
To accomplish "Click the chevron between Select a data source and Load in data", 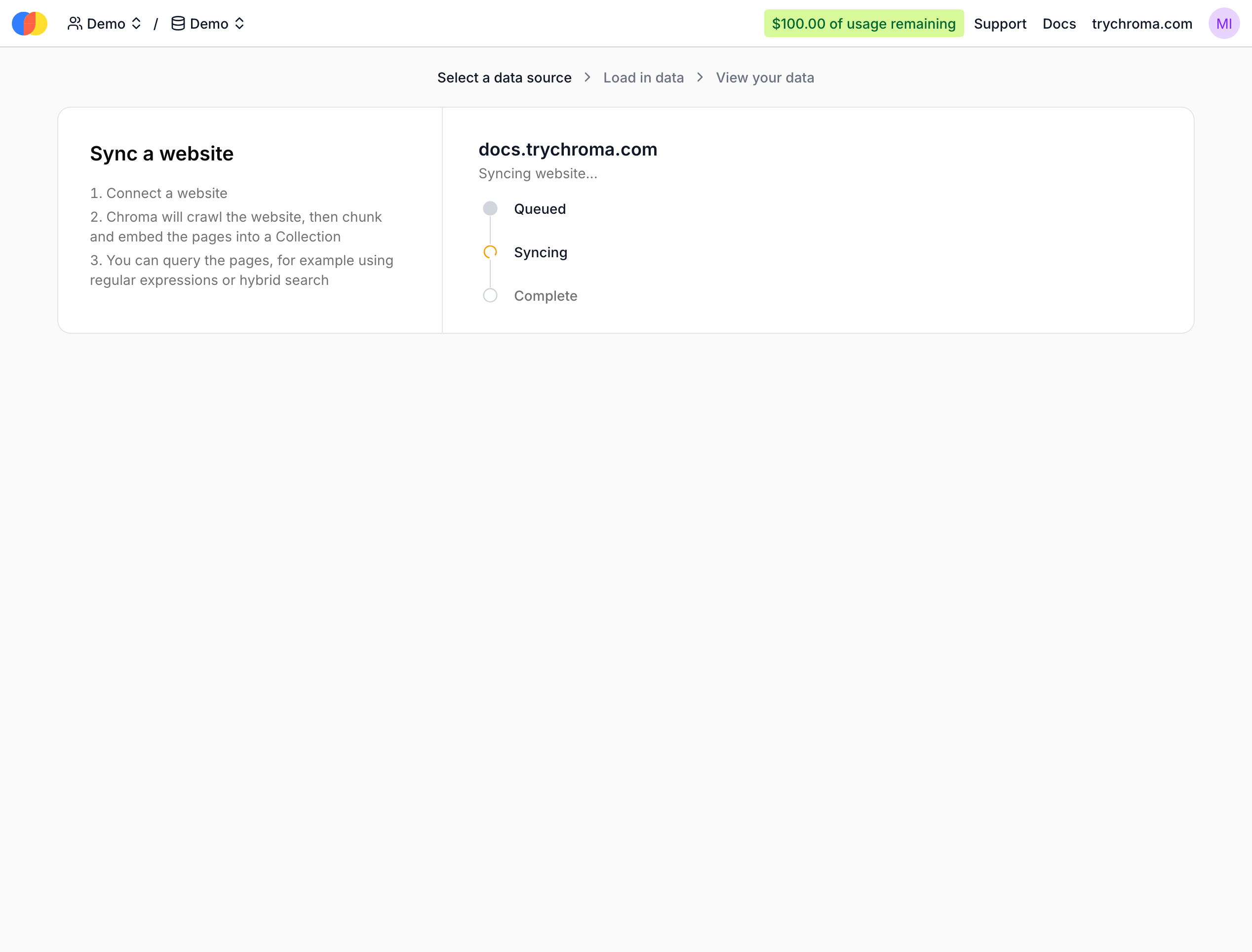I will 587,77.
